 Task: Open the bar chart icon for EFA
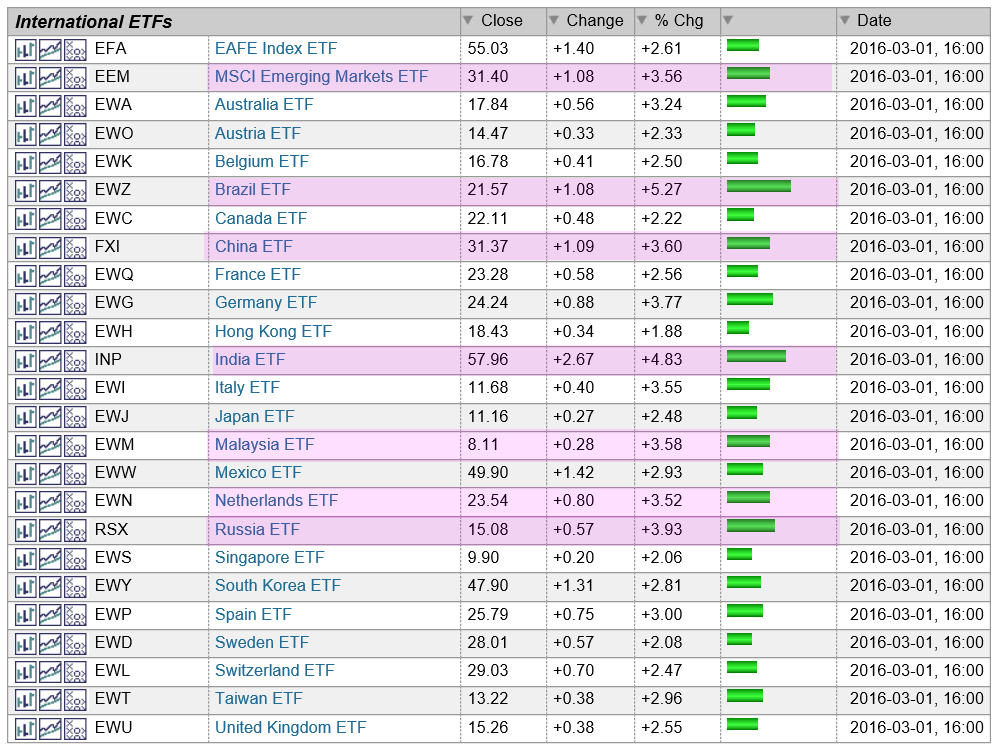tap(26, 49)
